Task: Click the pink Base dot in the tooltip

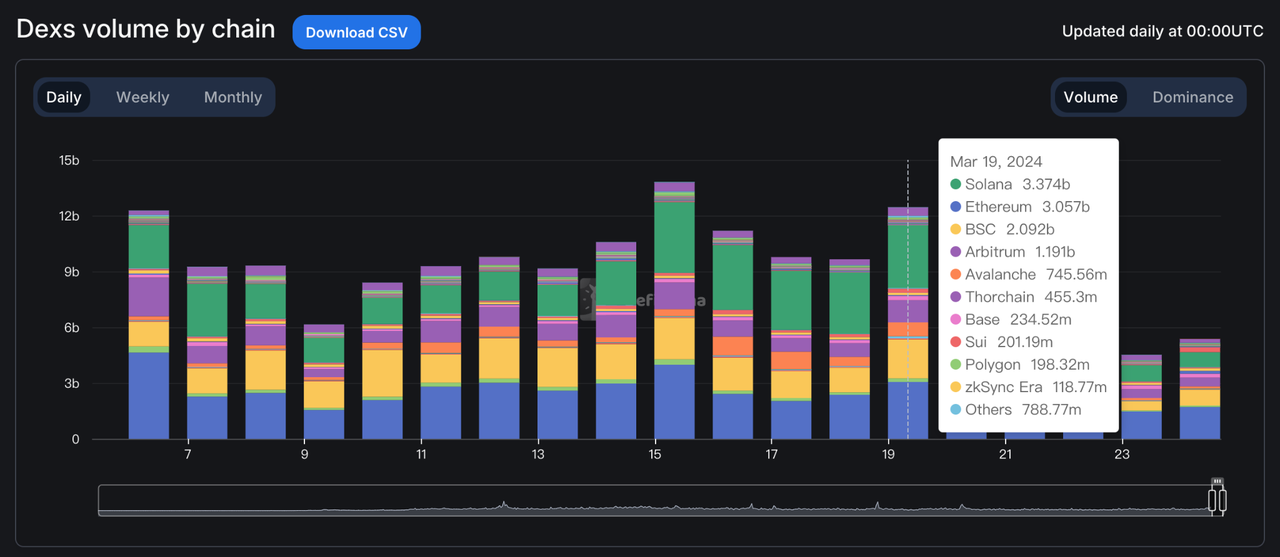Action: pyautogui.click(x=956, y=319)
